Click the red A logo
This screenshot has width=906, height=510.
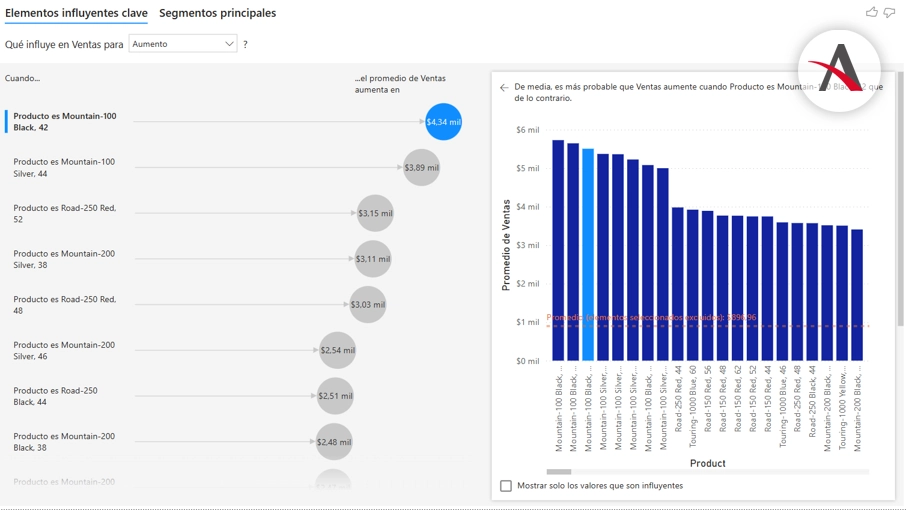coord(838,70)
